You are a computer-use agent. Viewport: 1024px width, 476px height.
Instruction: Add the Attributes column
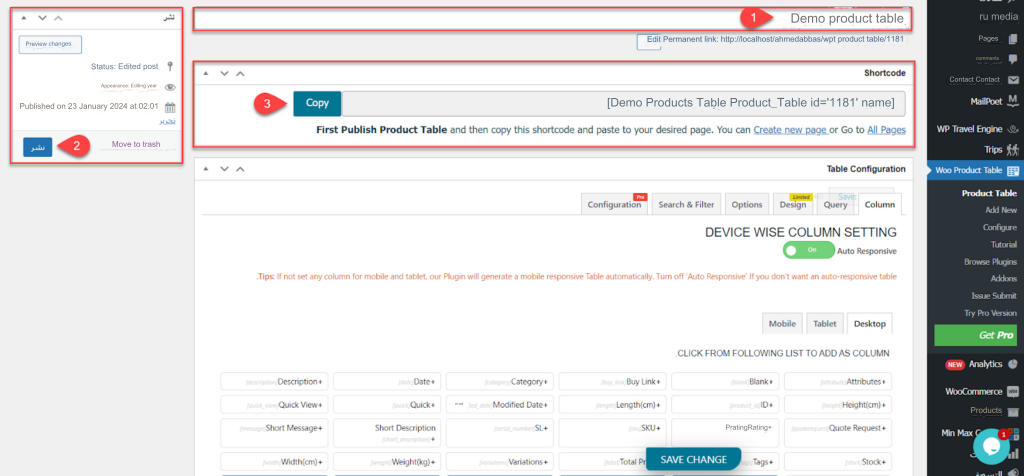pos(838,381)
